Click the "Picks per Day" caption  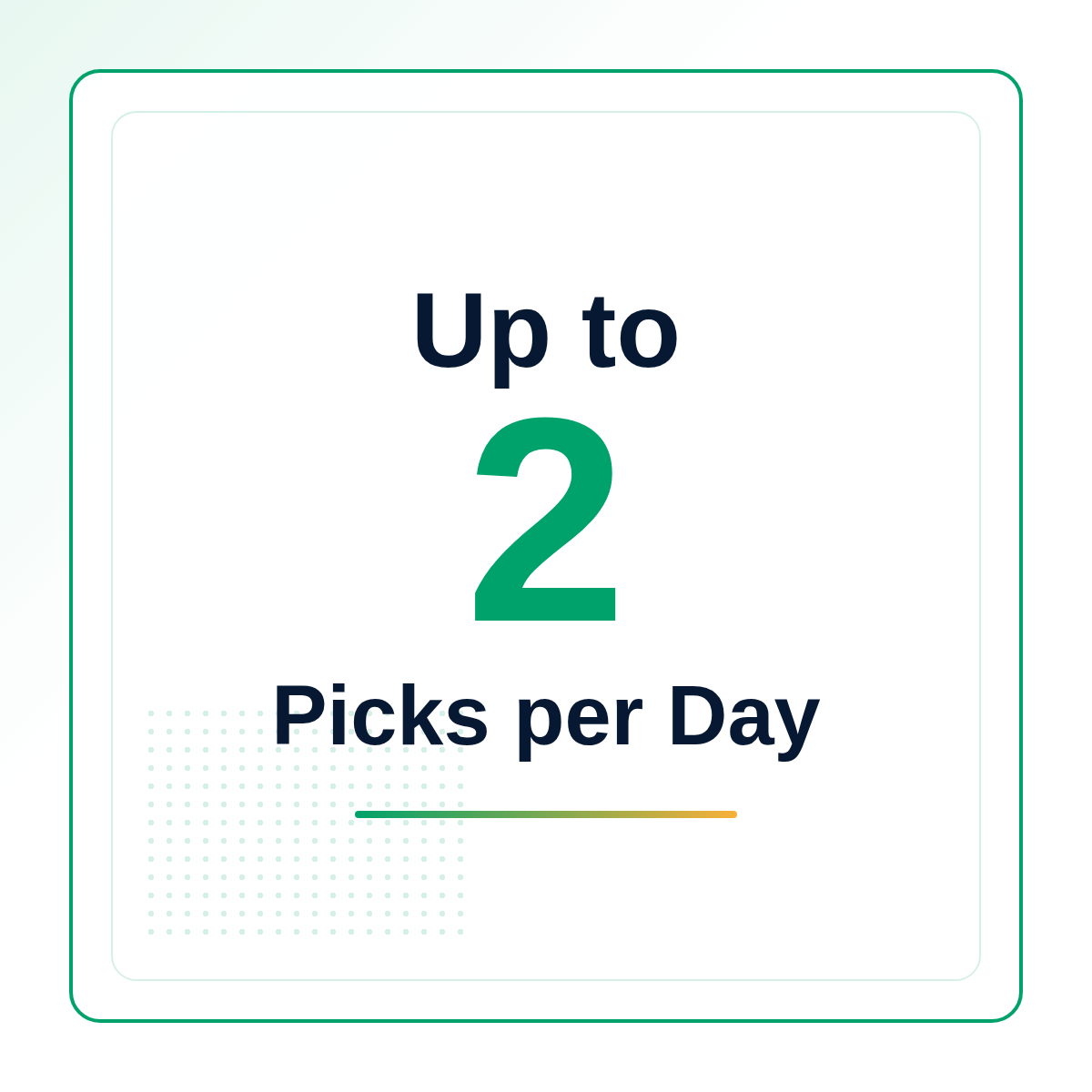(547, 719)
